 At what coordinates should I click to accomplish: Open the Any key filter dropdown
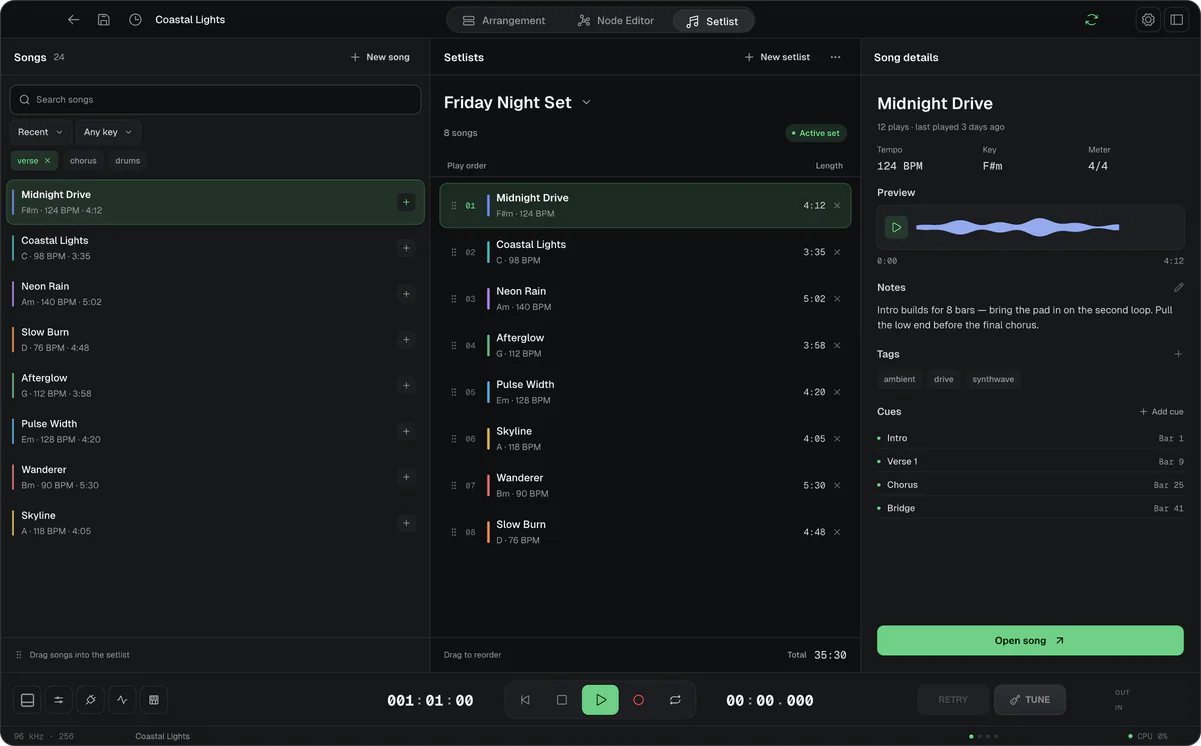click(108, 132)
